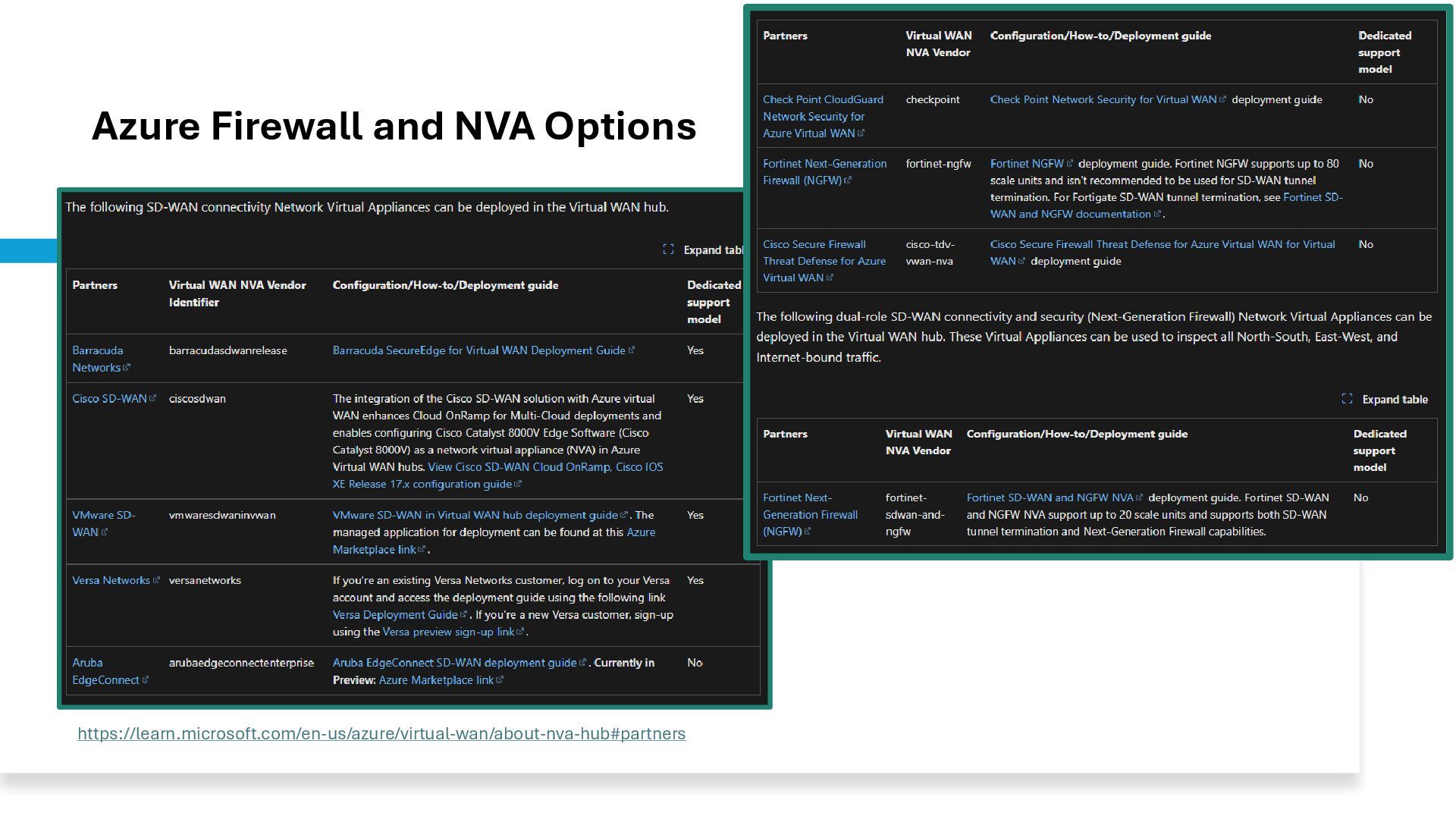
Task: Select the 'ciscosdwan' vendor identifier text
Action: coord(197,398)
